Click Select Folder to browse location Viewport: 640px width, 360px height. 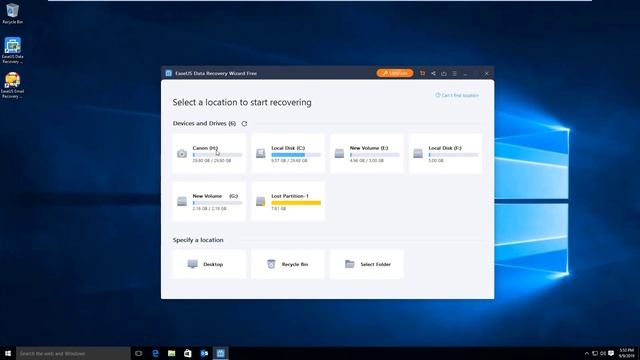click(x=367, y=264)
